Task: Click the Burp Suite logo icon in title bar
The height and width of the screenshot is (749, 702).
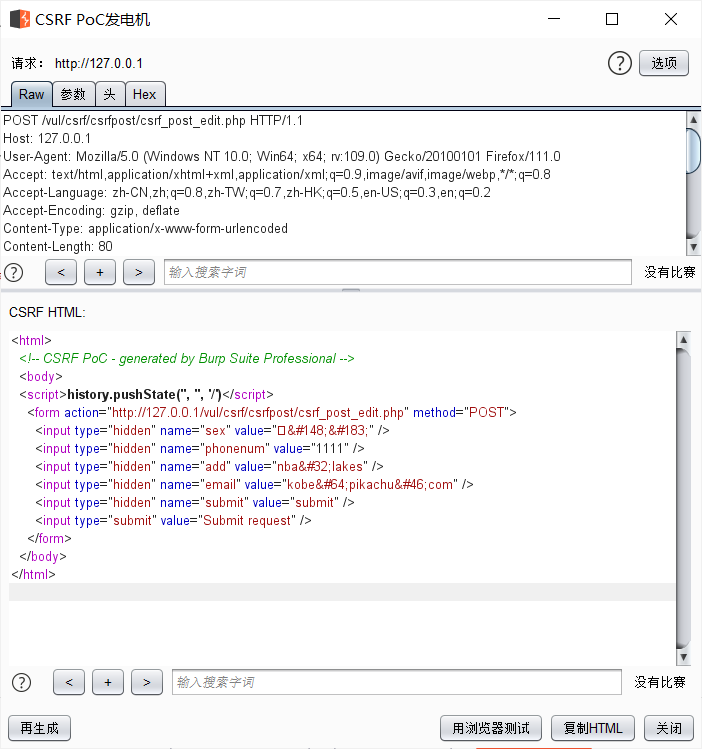Action: coord(20,19)
